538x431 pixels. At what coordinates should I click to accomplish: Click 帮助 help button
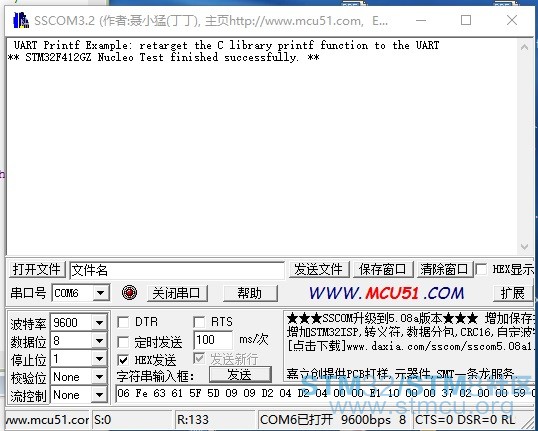point(250,293)
